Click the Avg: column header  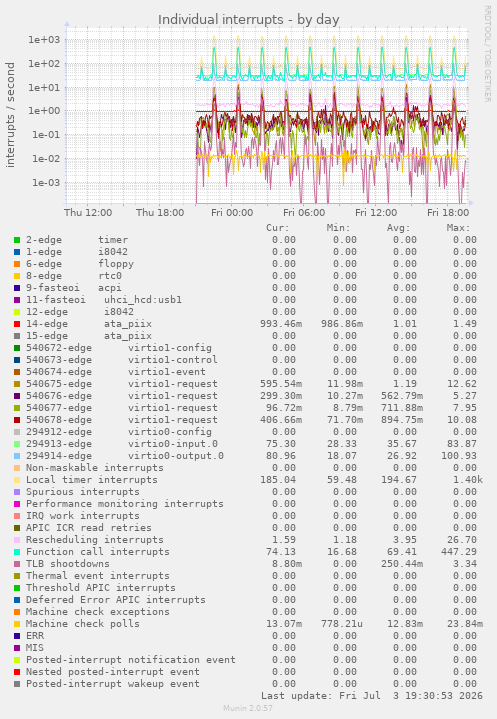398,227
